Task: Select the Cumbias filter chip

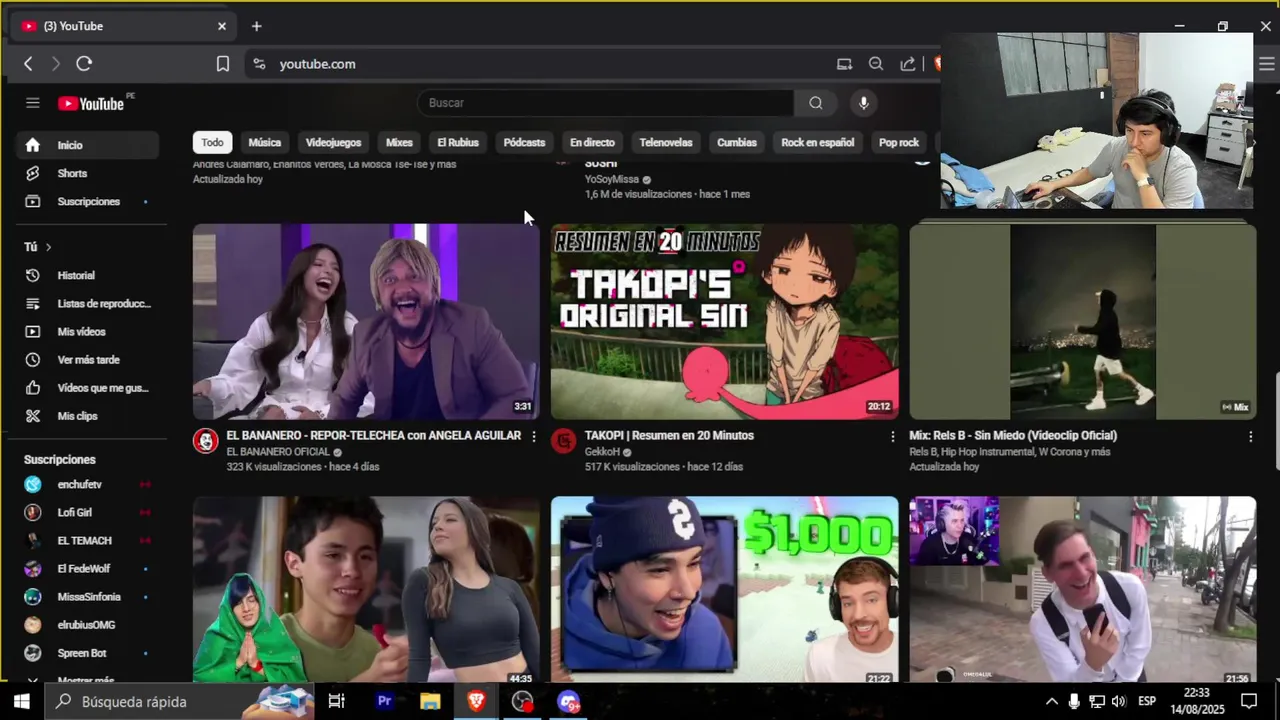Action: pyautogui.click(x=737, y=142)
